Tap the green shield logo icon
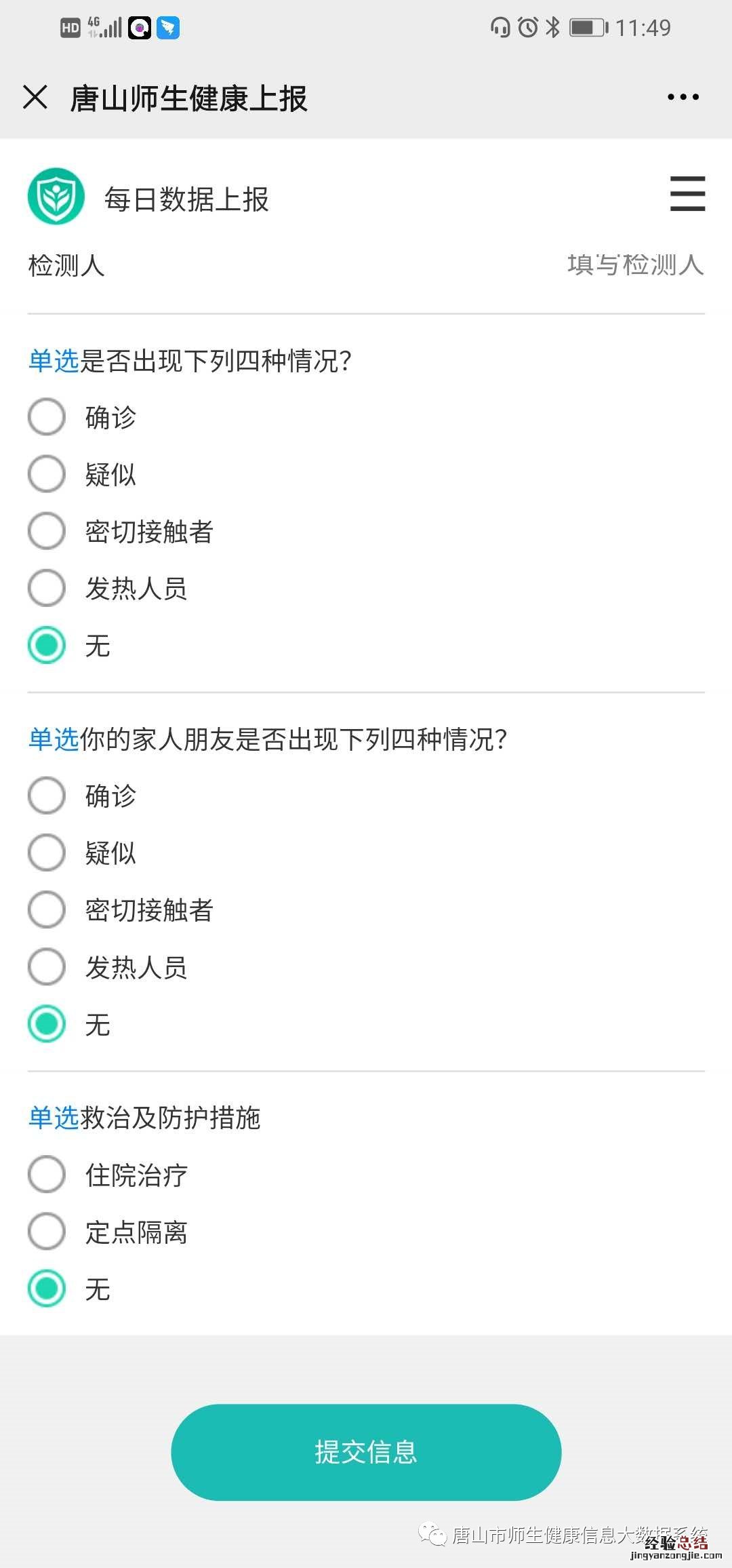The width and height of the screenshot is (732, 1568). 56,197
